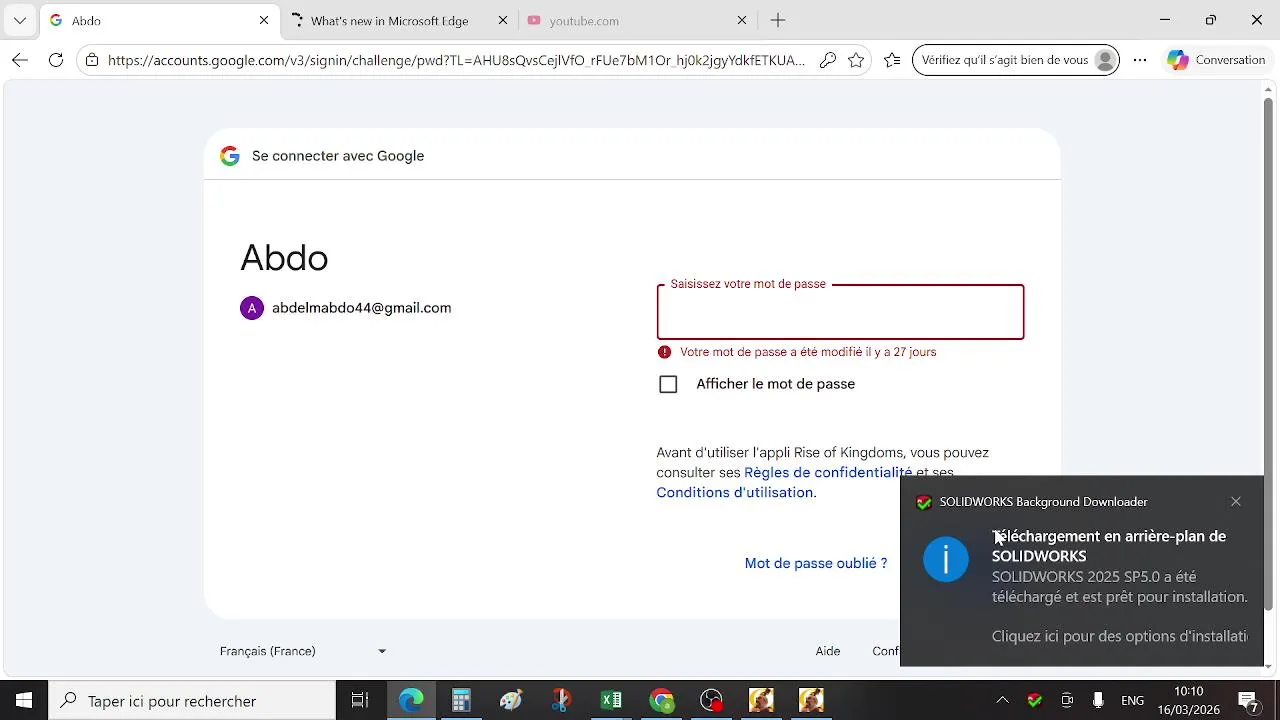Switch to What's new in Microsoft Edge tab
The image size is (1280, 720).
[390, 20]
